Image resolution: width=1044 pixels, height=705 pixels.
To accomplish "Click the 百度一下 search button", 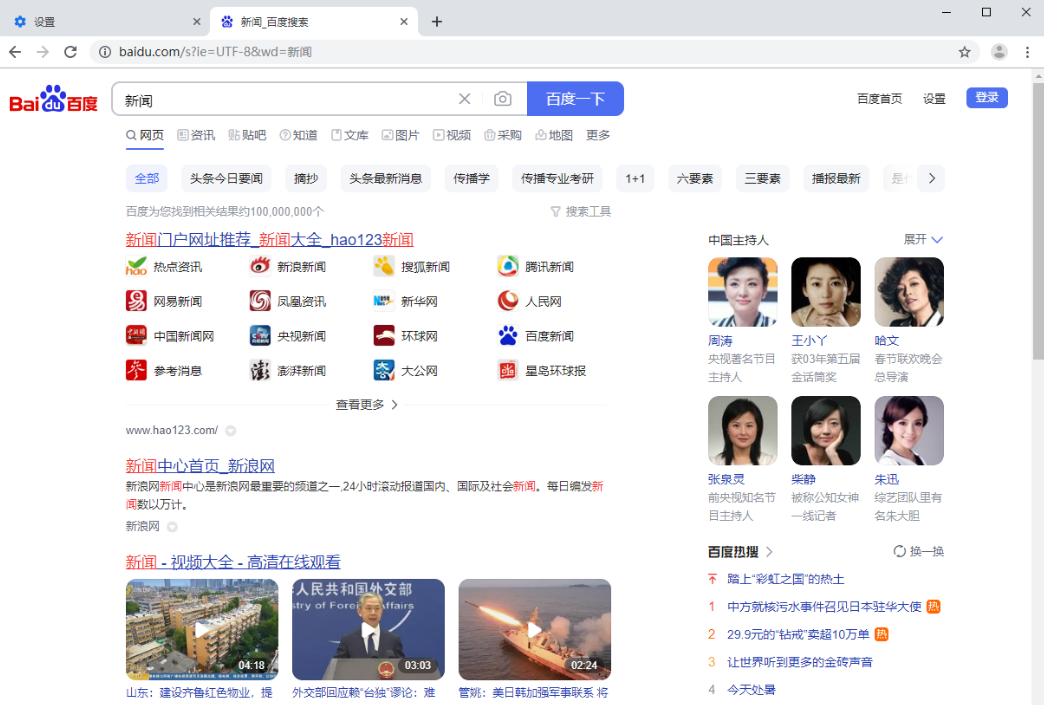I will tap(575, 99).
